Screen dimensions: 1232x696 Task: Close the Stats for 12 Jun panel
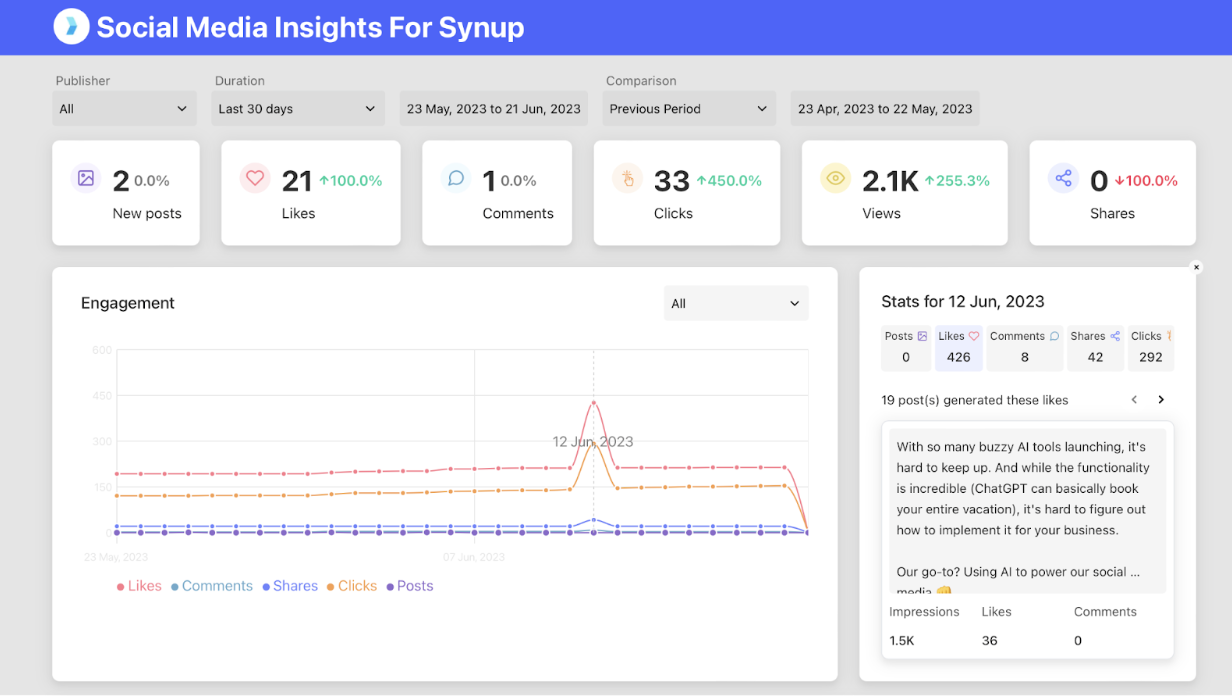coord(1196,267)
